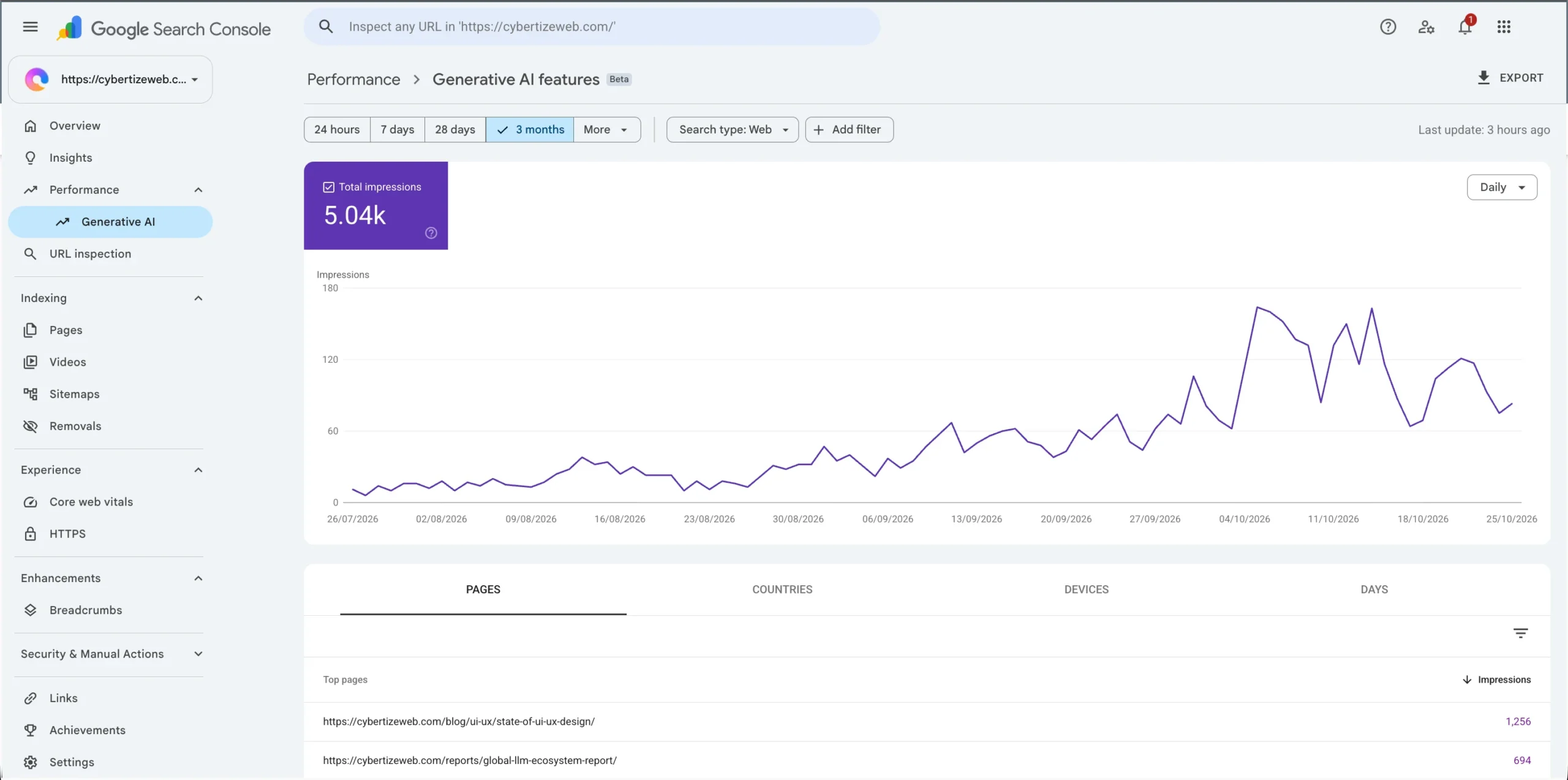Select the Pages tab

[x=483, y=589]
